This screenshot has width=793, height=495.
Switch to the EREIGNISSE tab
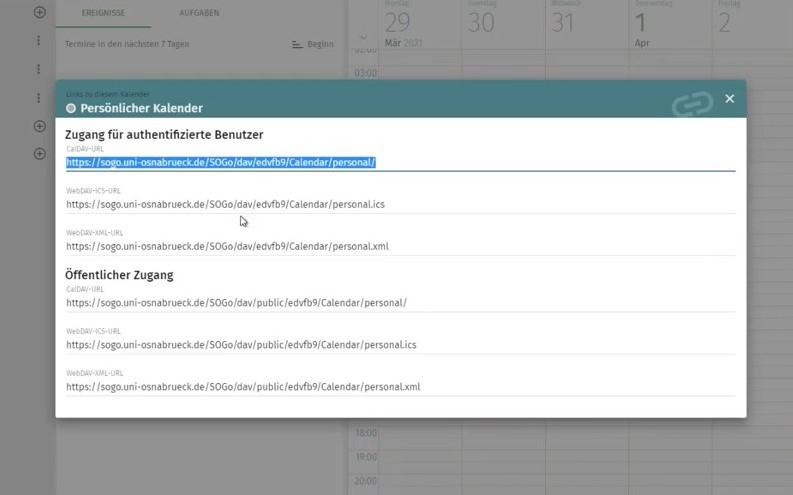pyautogui.click(x=103, y=13)
